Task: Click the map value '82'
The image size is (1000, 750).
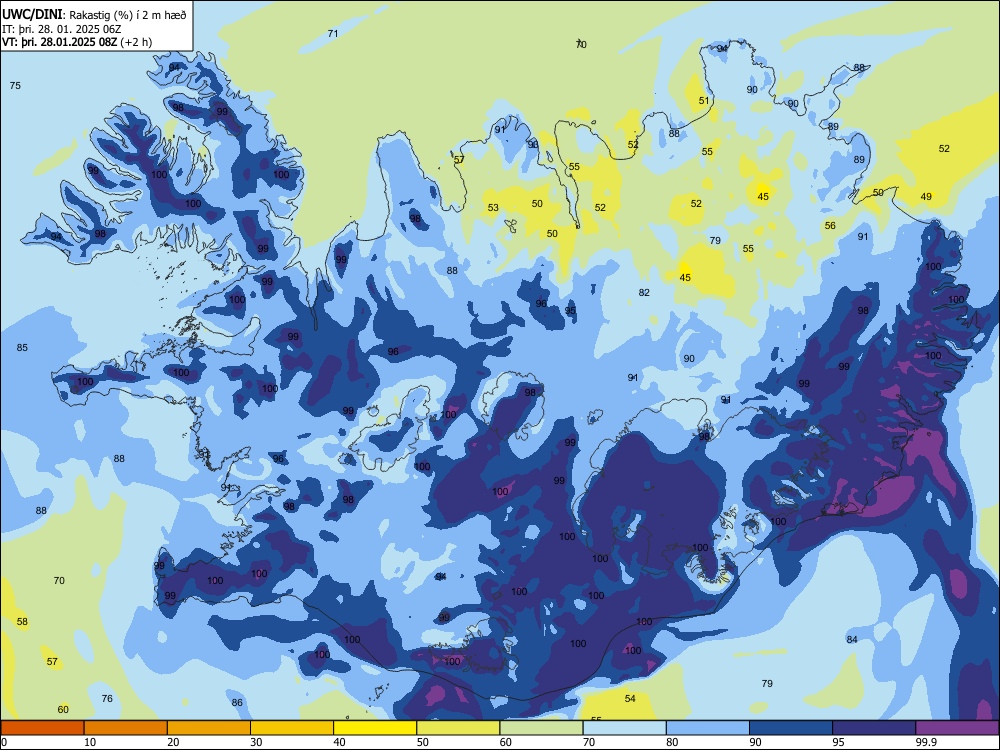Action: pyautogui.click(x=644, y=292)
